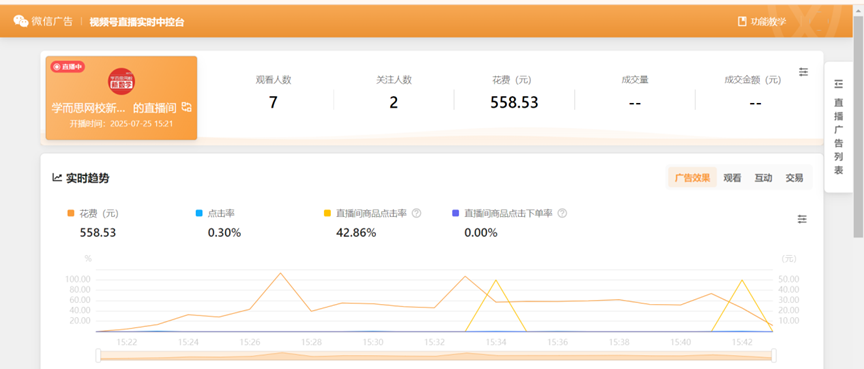Click the 观看人数 value 7
Screen dimensions: 864x369
[x=273, y=102]
